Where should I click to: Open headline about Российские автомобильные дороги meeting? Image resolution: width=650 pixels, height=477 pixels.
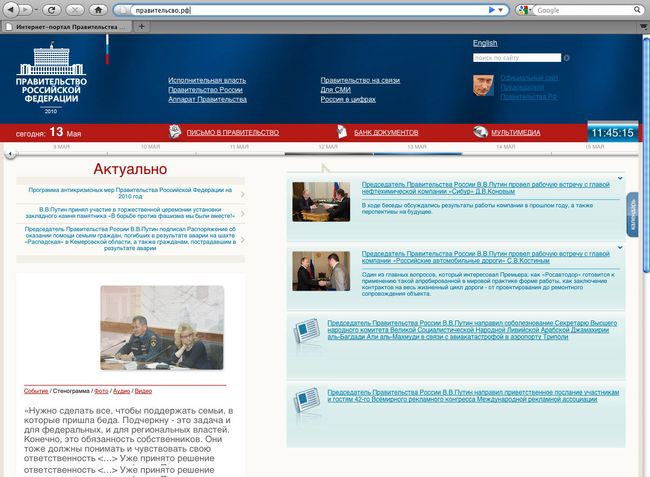tap(485, 257)
